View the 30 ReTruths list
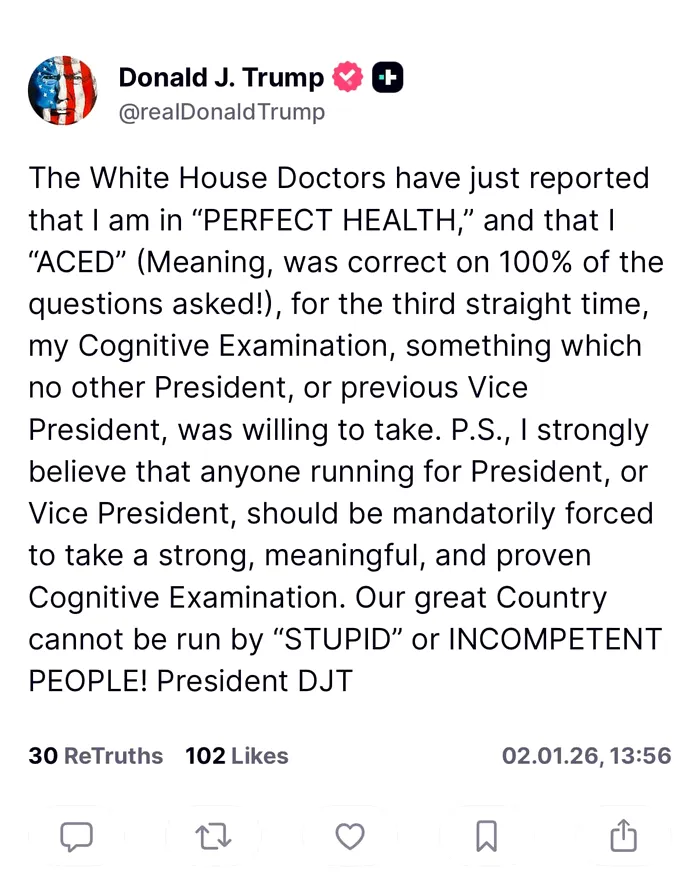Viewport: 700px width, 892px height. pos(96,756)
